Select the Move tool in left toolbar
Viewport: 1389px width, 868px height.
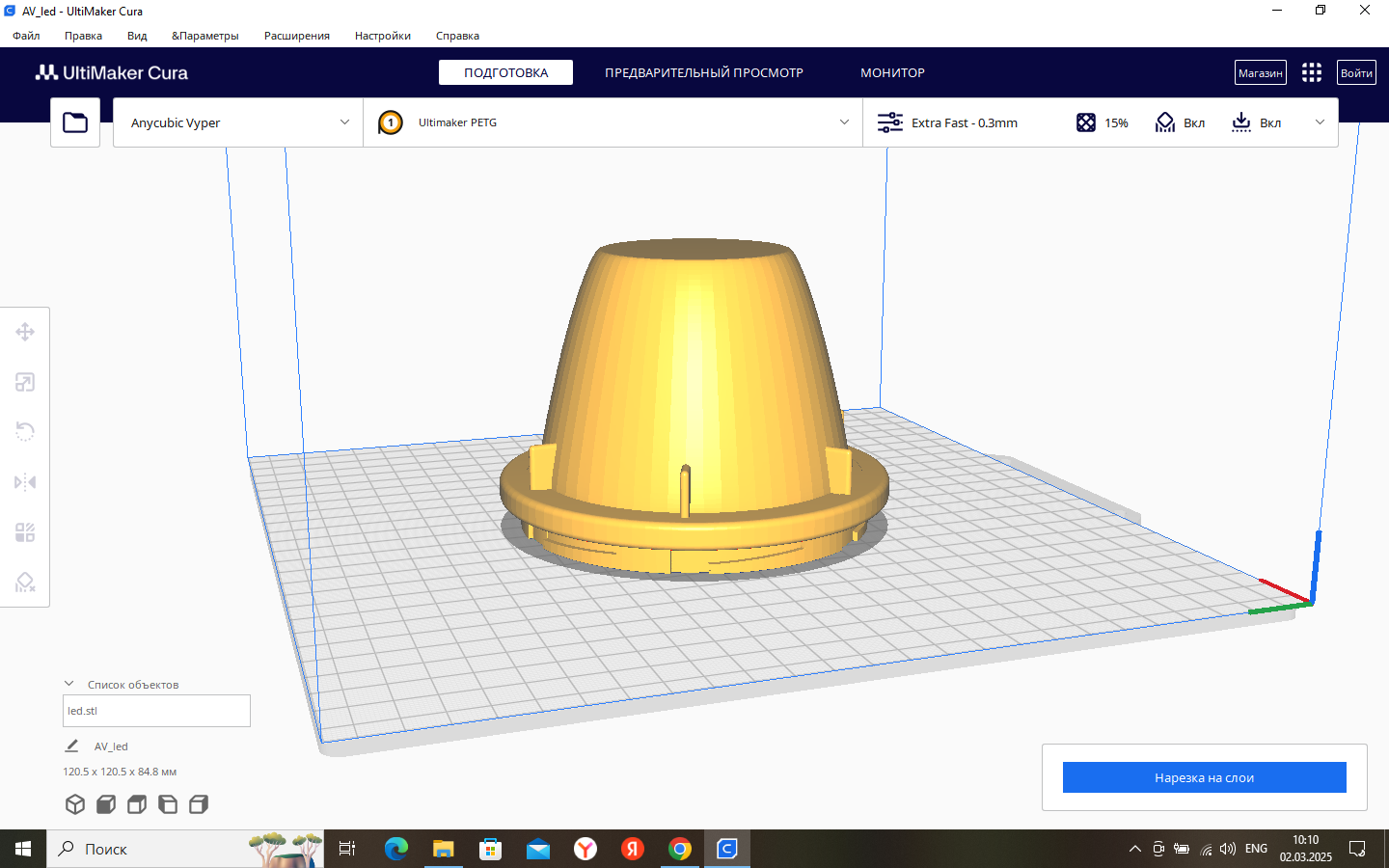pyautogui.click(x=25, y=332)
